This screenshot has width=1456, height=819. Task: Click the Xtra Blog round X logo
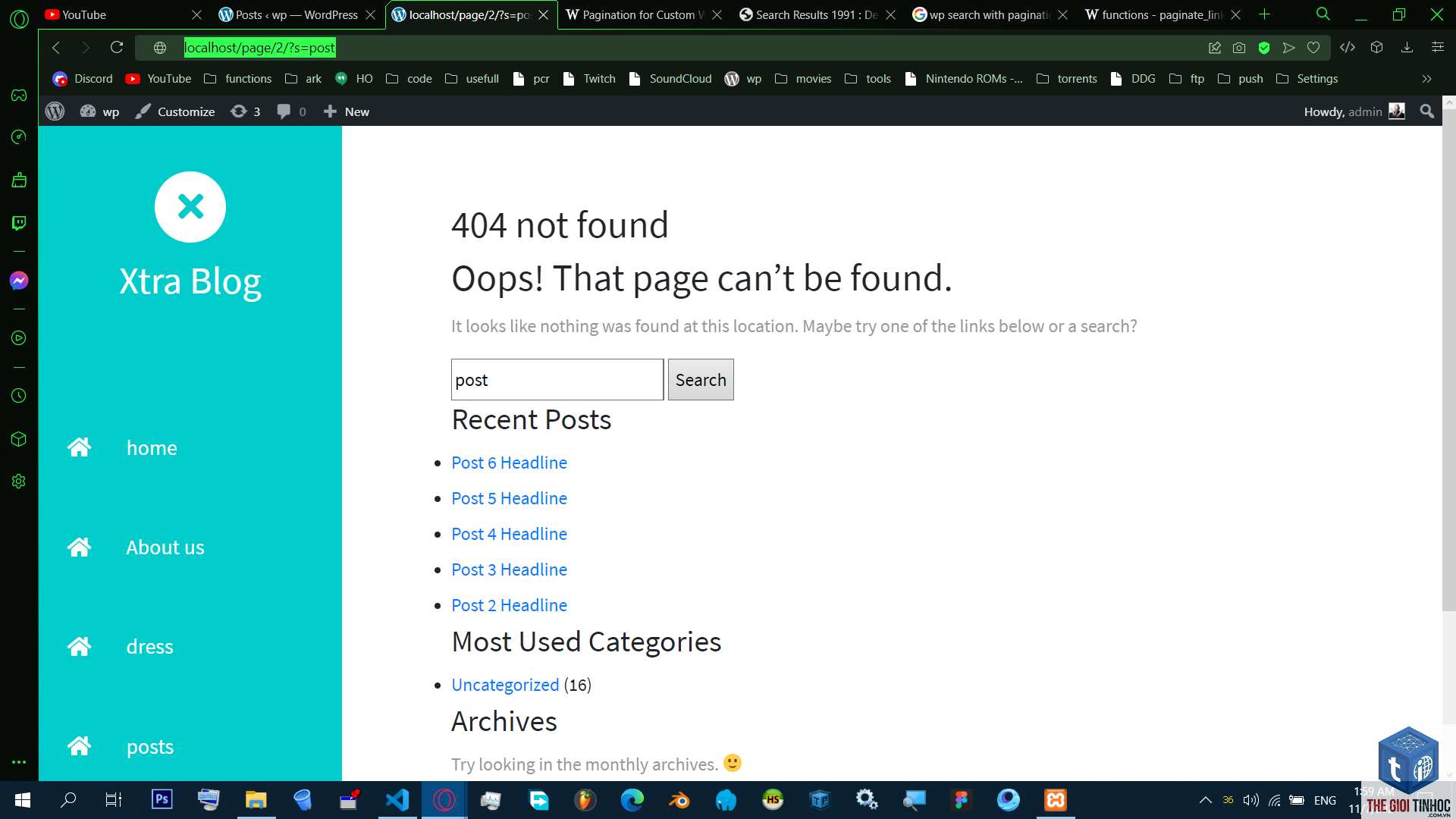click(x=190, y=207)
